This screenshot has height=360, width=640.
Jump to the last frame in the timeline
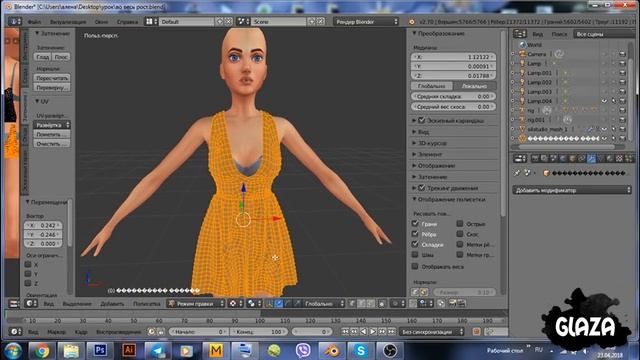tap(391, 331)
